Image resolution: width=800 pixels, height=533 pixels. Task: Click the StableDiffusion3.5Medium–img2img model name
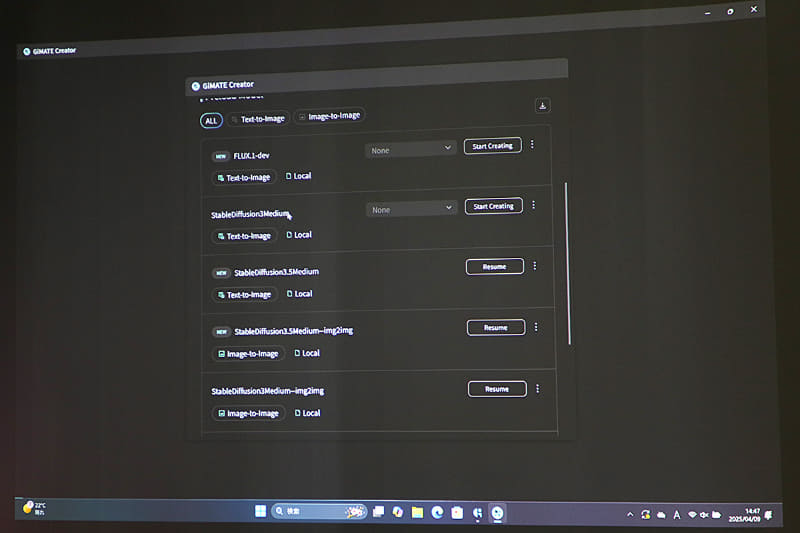[293, 331]
